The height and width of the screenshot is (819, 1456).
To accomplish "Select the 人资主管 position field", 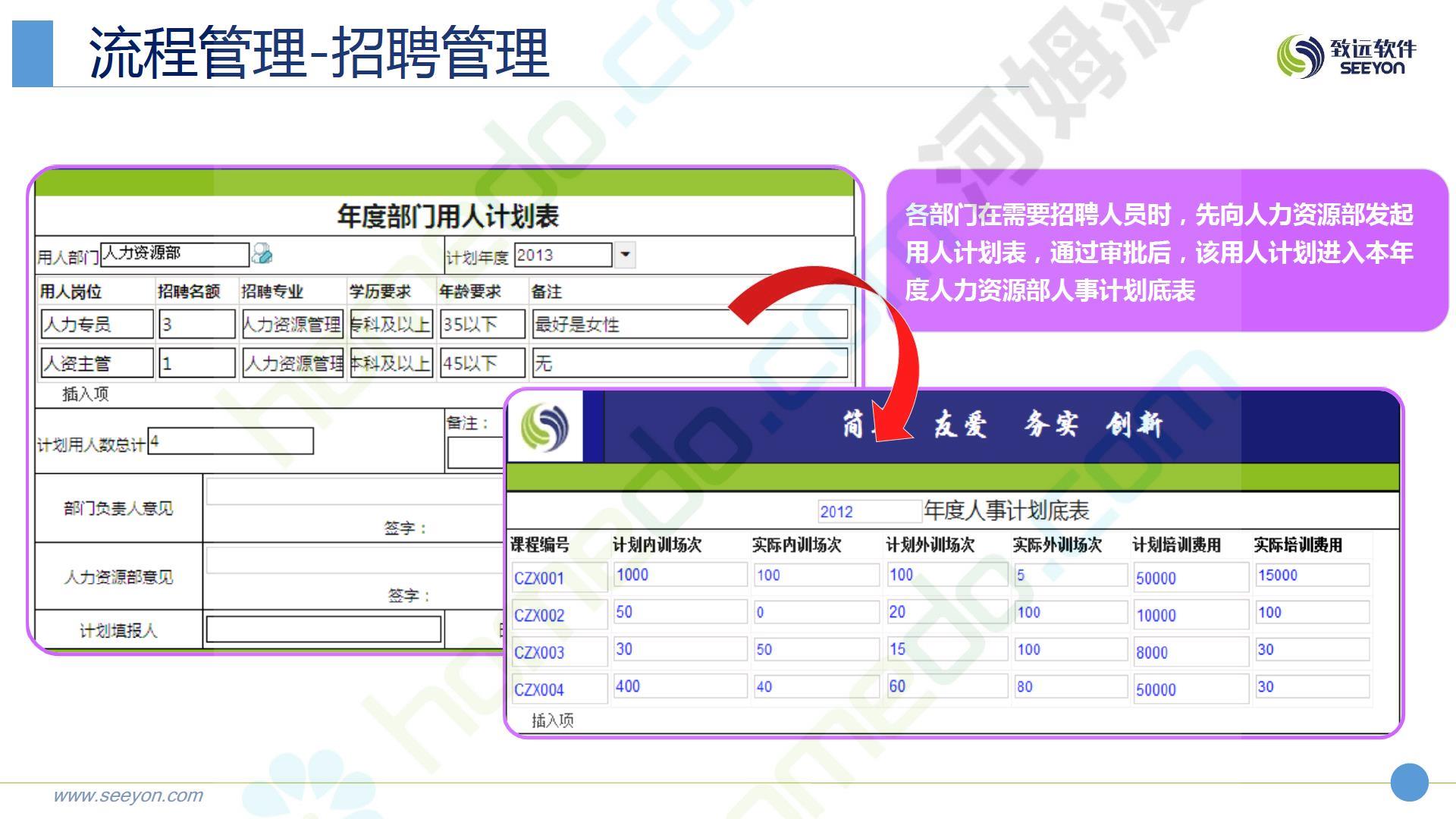I will click(97, 363).
